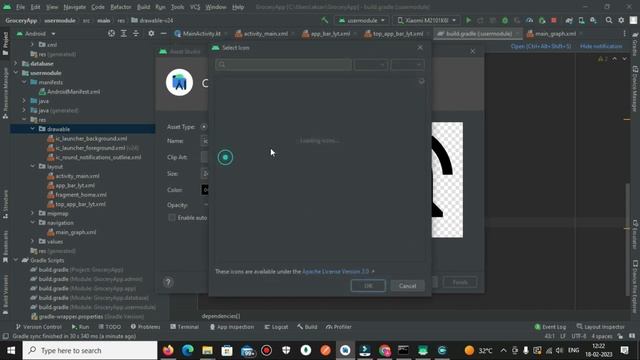Select AndroidManifest.xml in project tree
The width and height of the screenshot is (640, 360).
click(73, 92)
